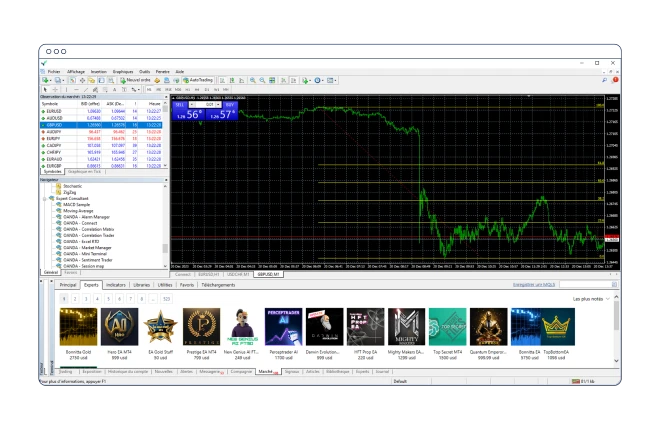Select the trendline drawing tool
Viewport: 672px width, 448px height.
coord(86,90)
